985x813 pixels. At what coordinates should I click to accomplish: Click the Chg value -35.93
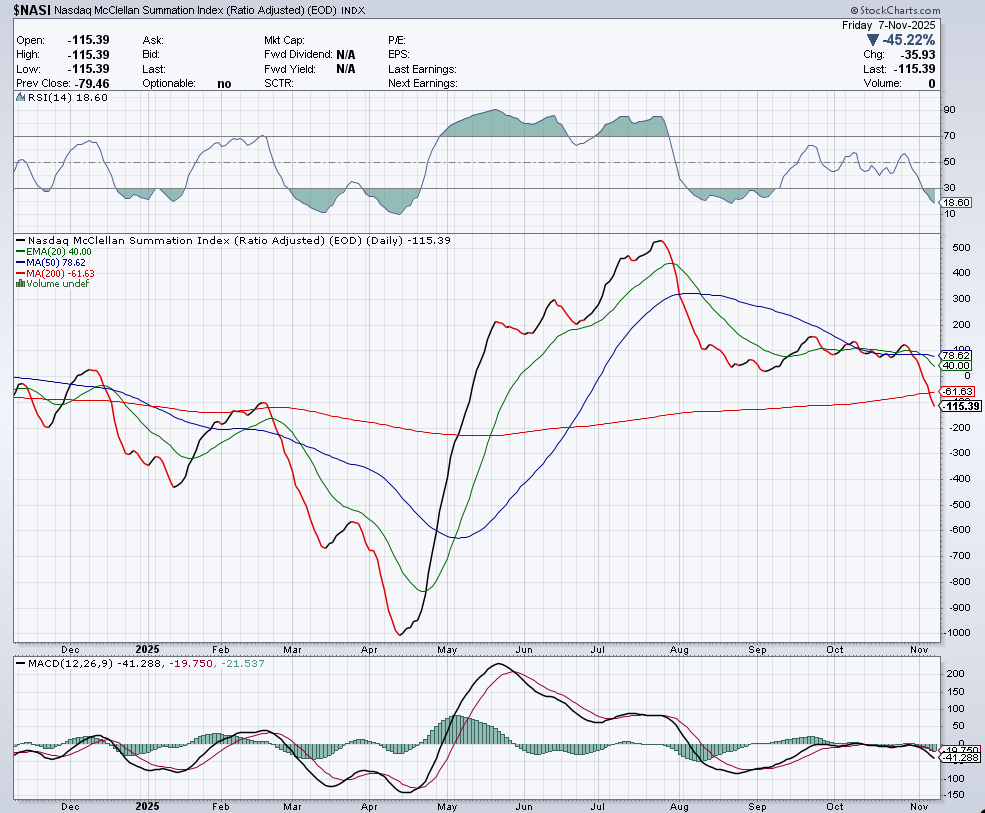click(x=918, y=55)
